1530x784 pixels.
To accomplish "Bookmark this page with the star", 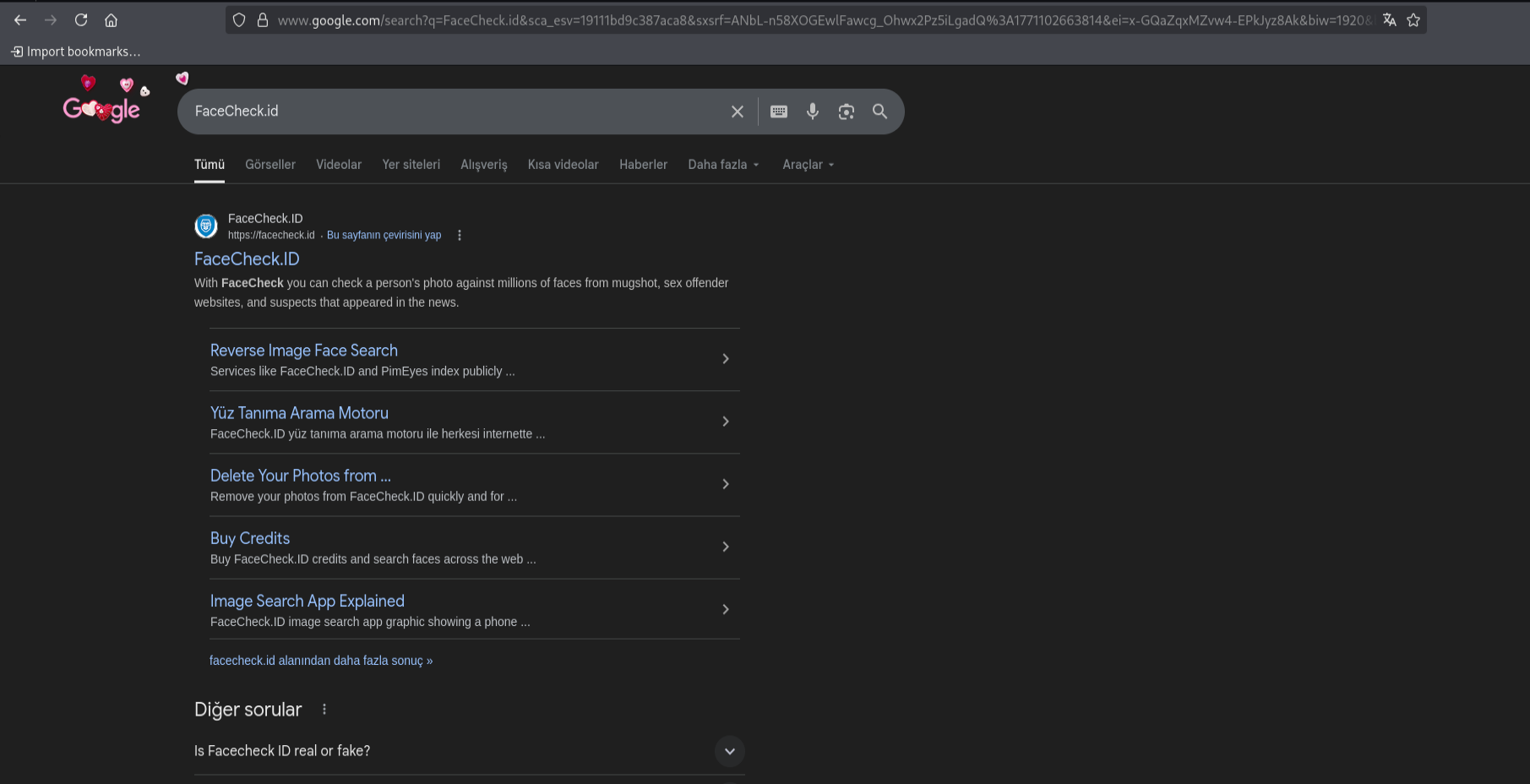I will pyautogui.click(x=1413, y=20).
